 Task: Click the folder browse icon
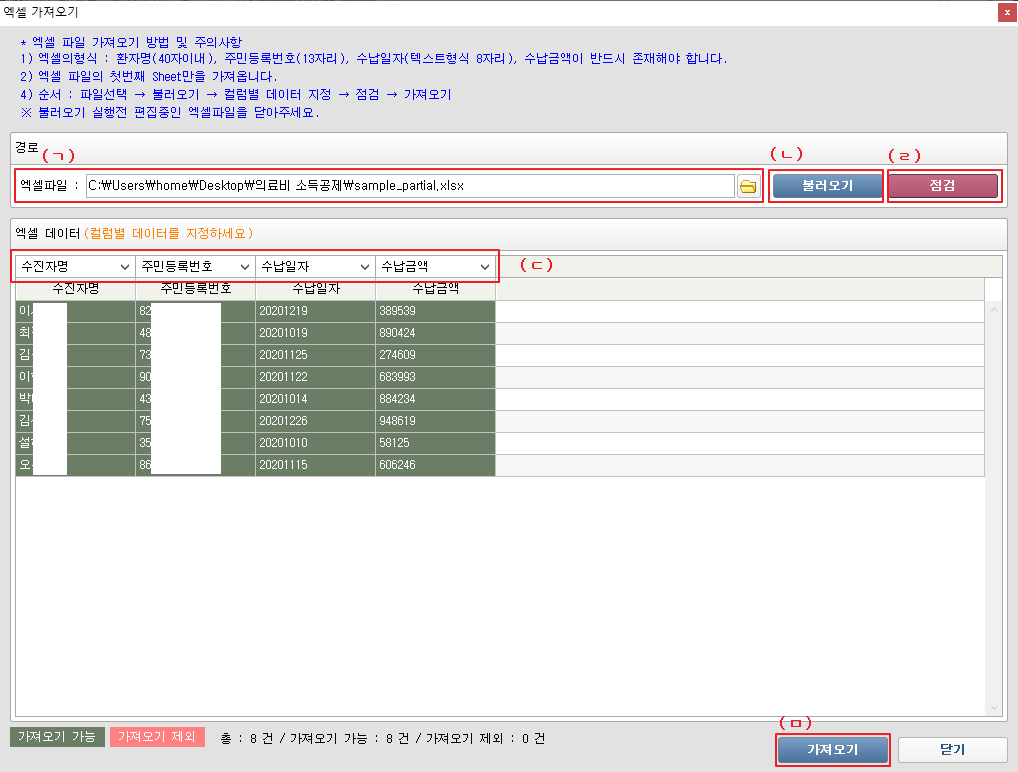tap(747, 187)
